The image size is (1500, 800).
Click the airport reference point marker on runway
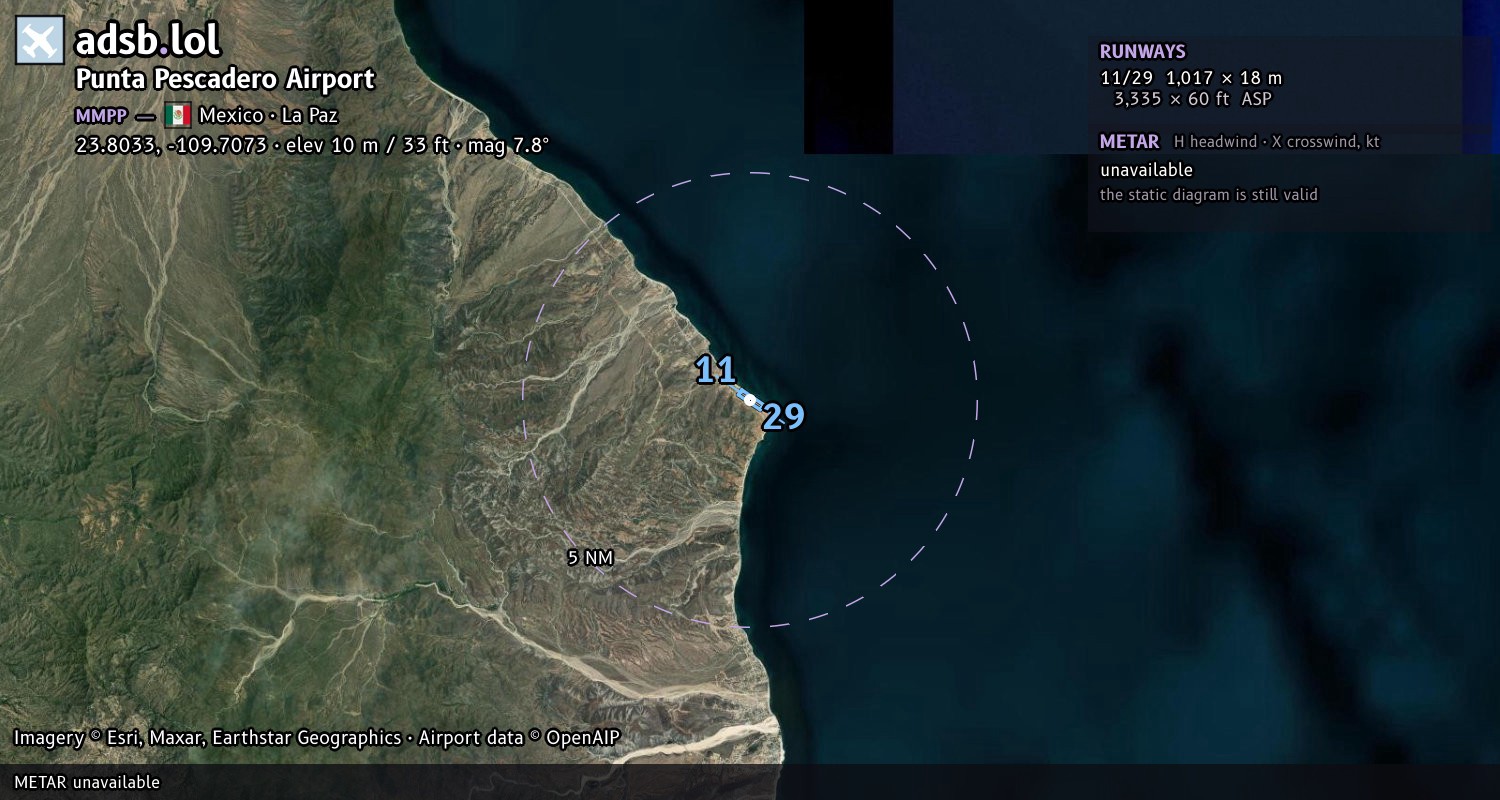click(750, 400)
